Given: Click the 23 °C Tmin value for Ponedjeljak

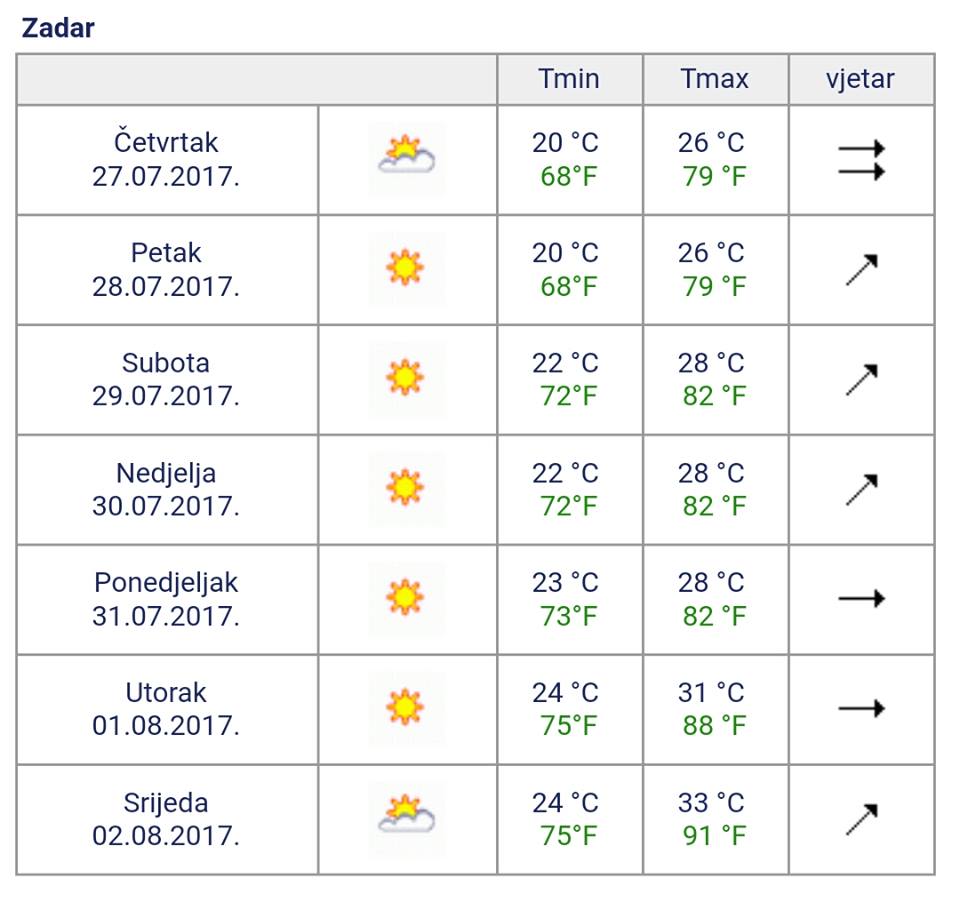Looking at the screenshot, I should (565, 583).
